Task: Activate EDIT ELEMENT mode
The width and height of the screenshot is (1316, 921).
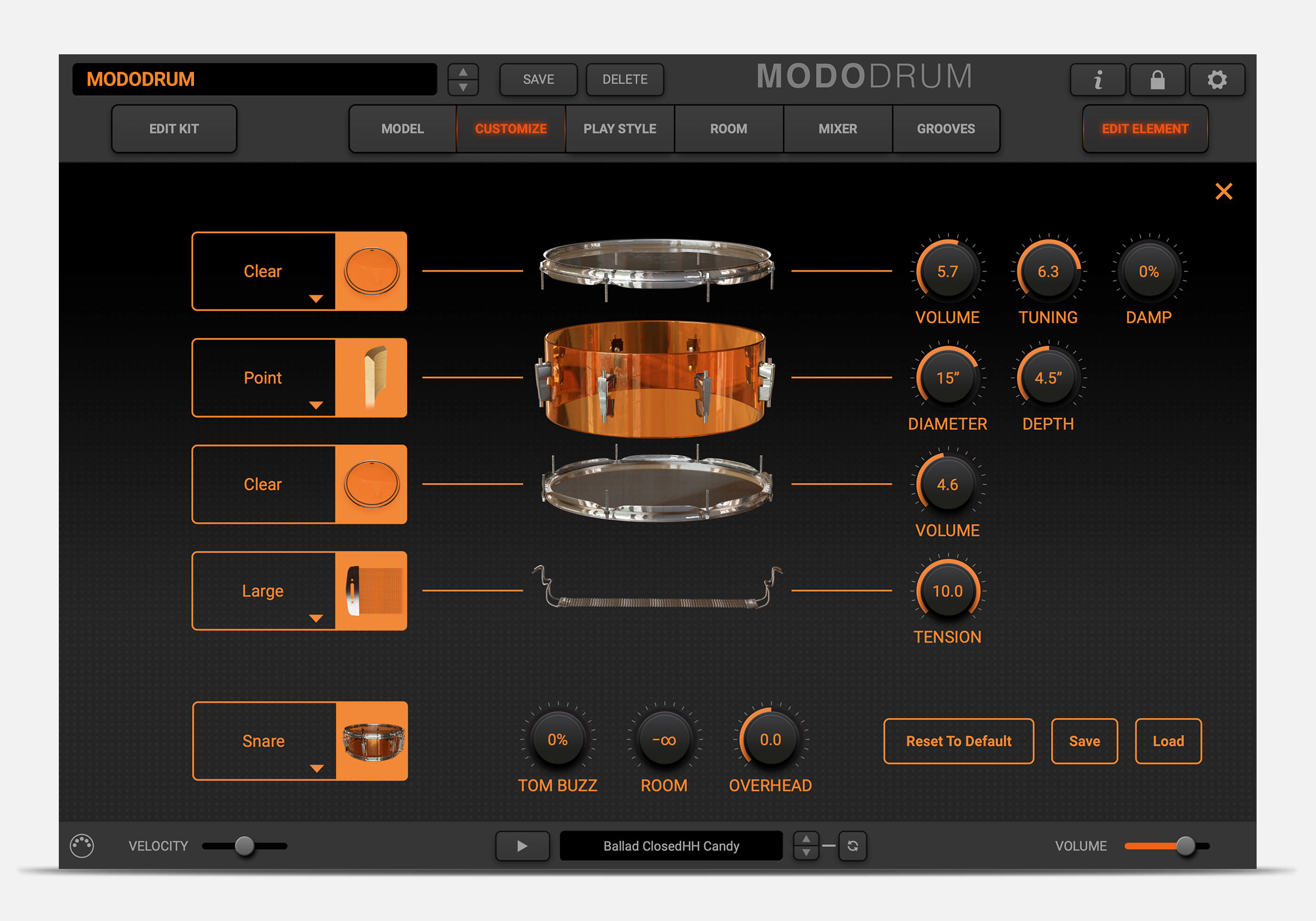Action: tap(1145, 128)
